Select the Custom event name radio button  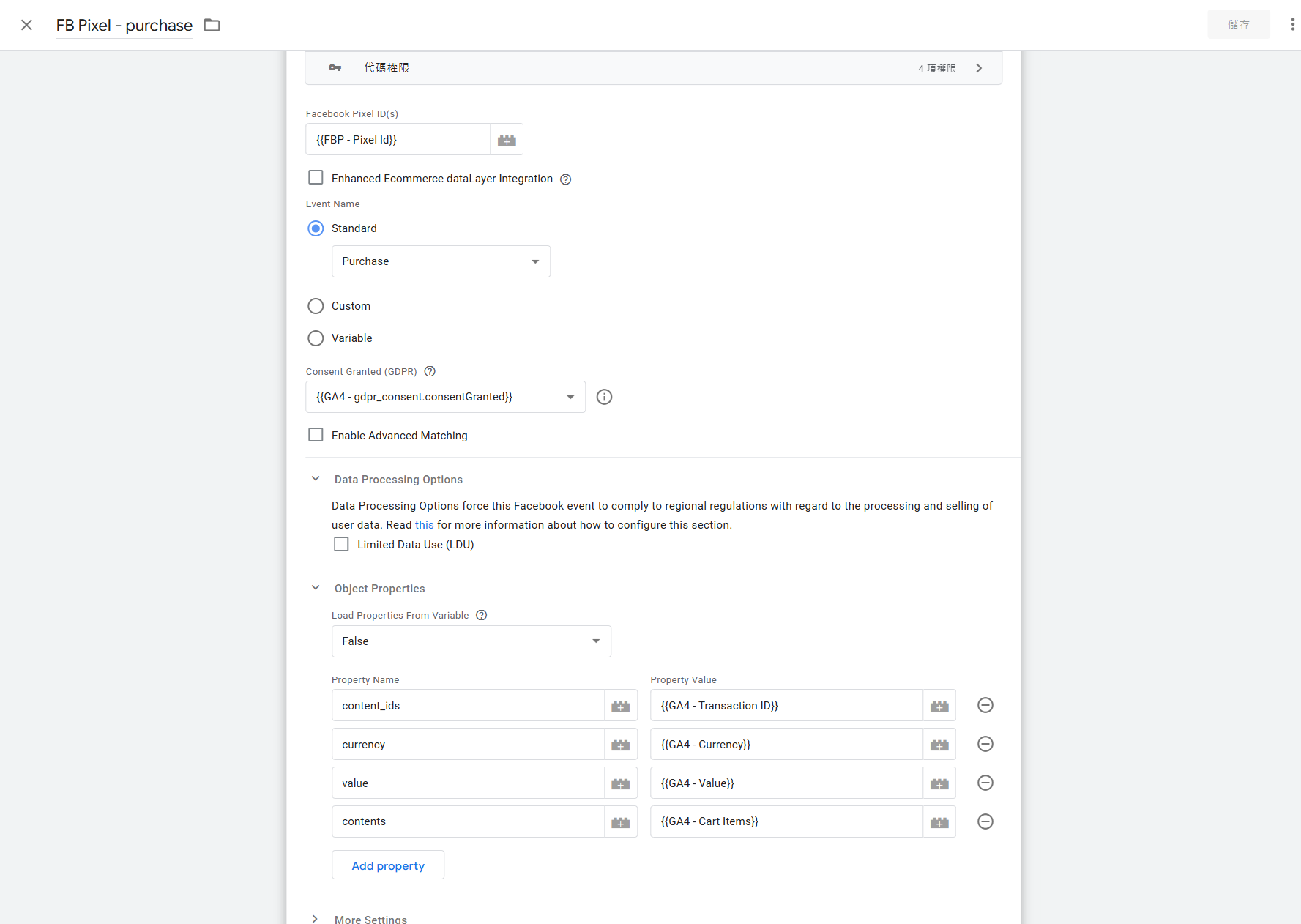[316, 306]
